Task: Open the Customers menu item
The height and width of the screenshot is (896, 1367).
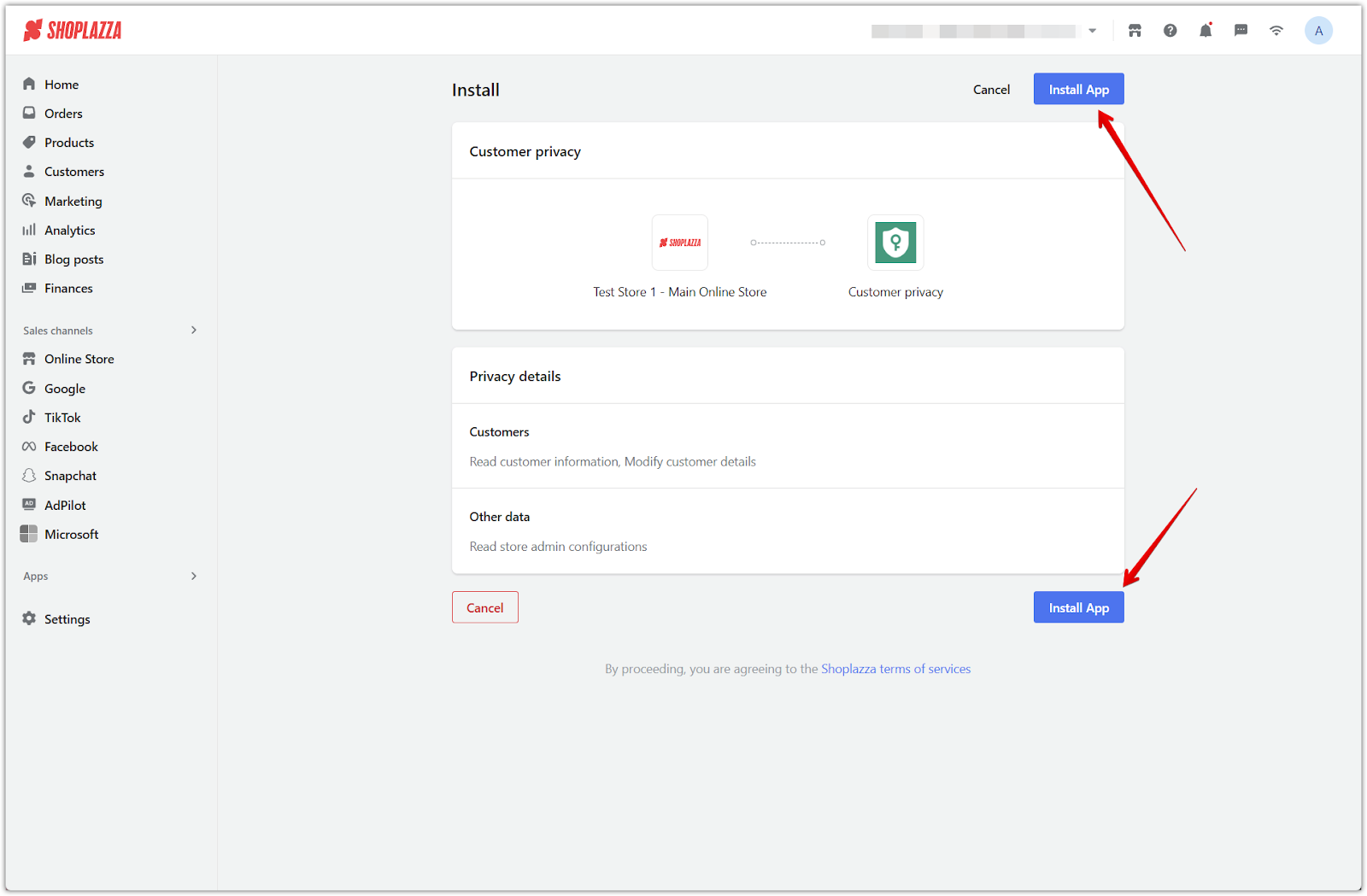Action: 74,172
